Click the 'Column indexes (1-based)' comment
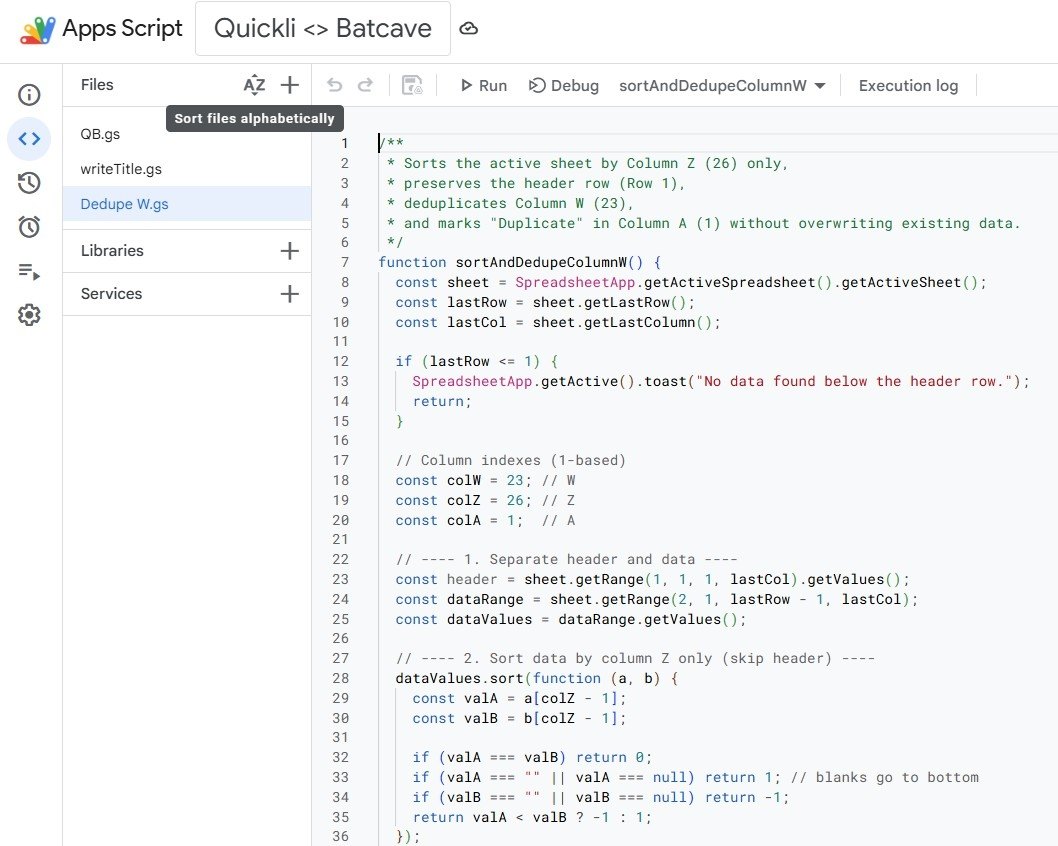Screen dimensions: 1058x846 tap(511, 461)
